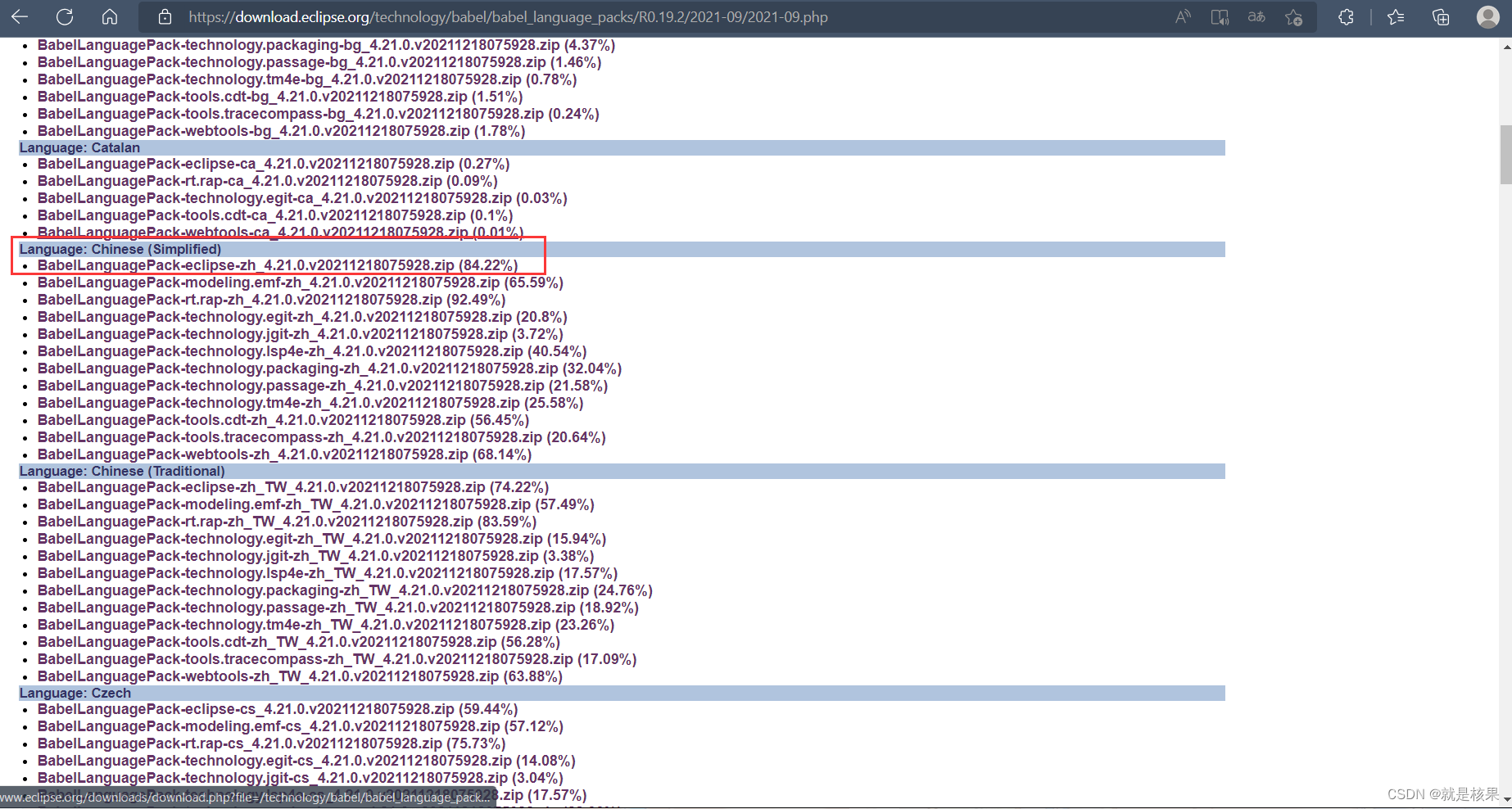
Task: Download BabelLanguagePack-webtools-bg 1.78% zip
Action: coord(282,131)
